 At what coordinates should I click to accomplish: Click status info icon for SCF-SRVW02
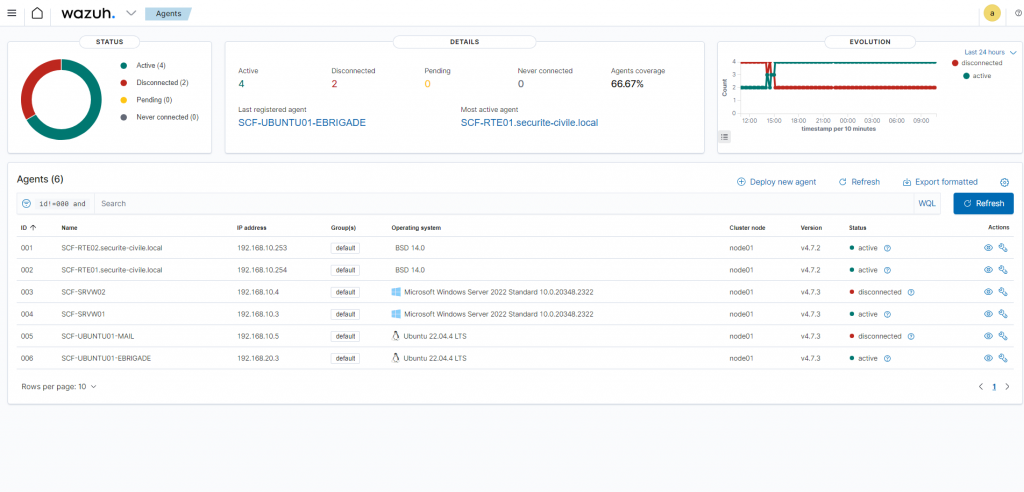(x=909, y=292)
